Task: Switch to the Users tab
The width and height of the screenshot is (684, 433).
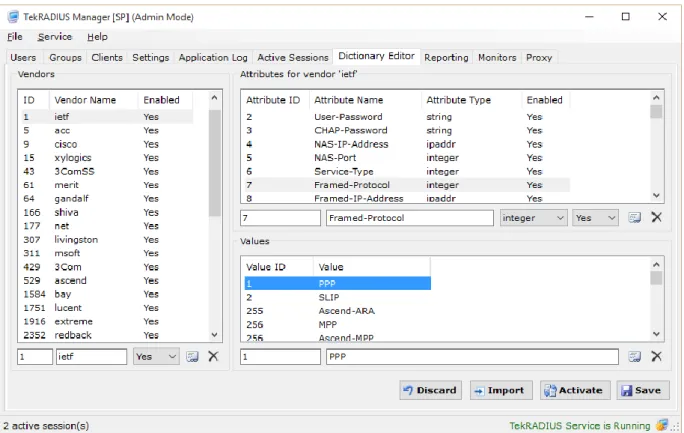Action: click(23, 58)
